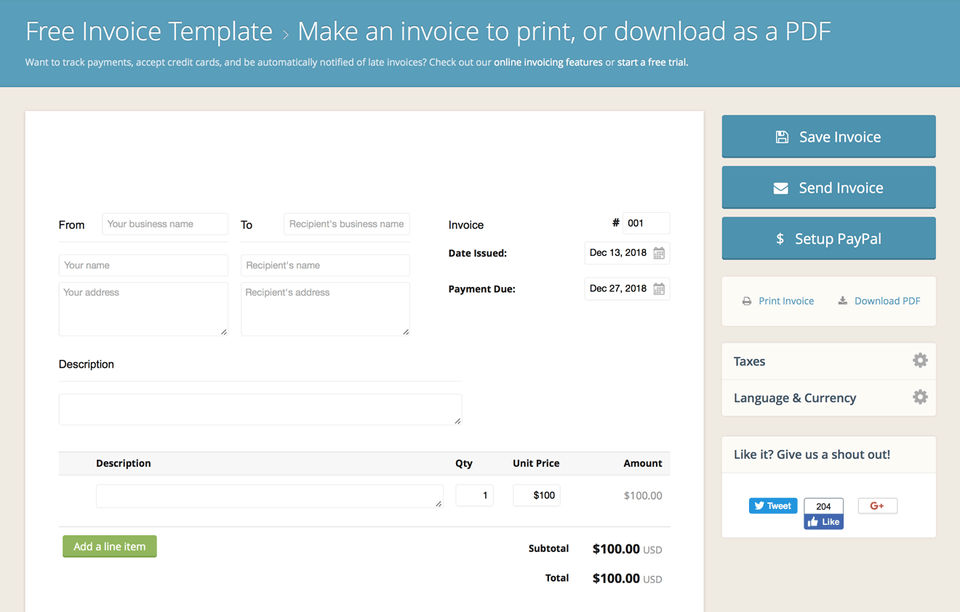Viewport: 960px width, 612px height.
Task: Follow the online invoicing features link
Action: (x=548, y=62)
